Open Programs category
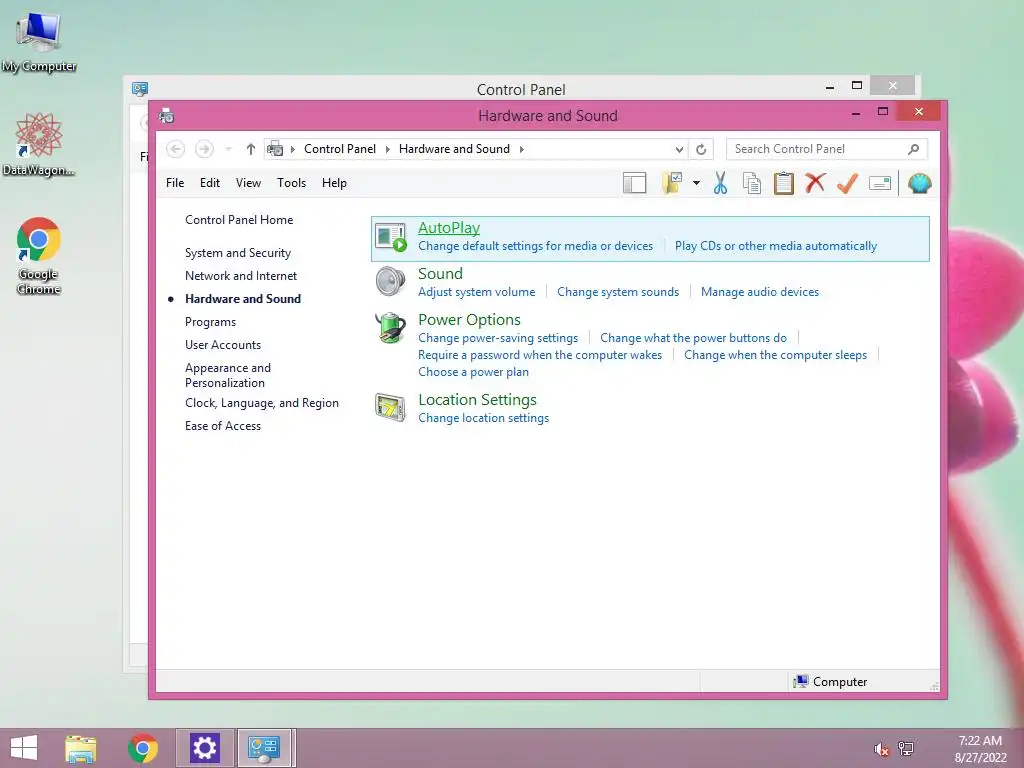The width and height of the screenshot is (1024, 768). 210,322
